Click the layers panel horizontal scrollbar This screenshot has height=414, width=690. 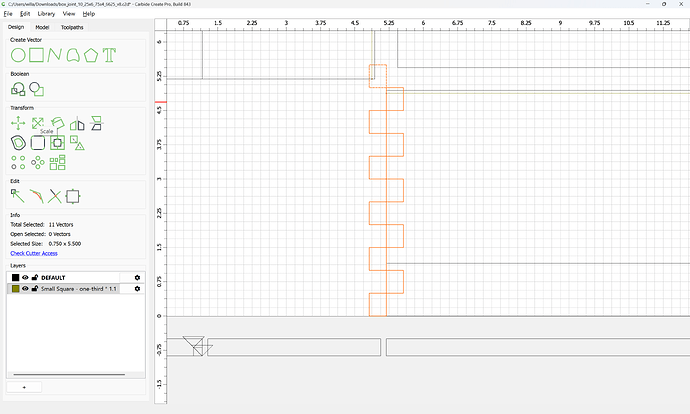[69, 375]
